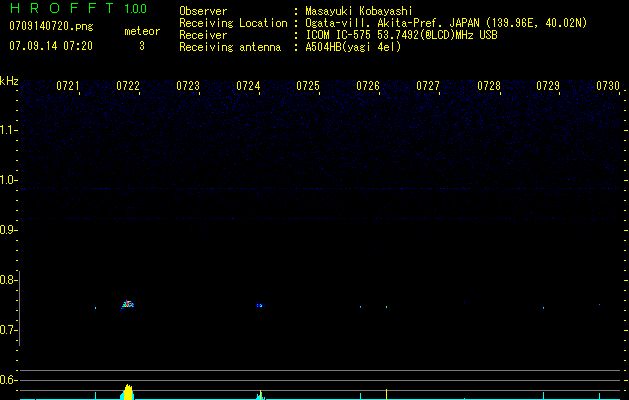
Task: Click the 0726 time axis marker
Action: pyautogui.click(x=368, y=86)
